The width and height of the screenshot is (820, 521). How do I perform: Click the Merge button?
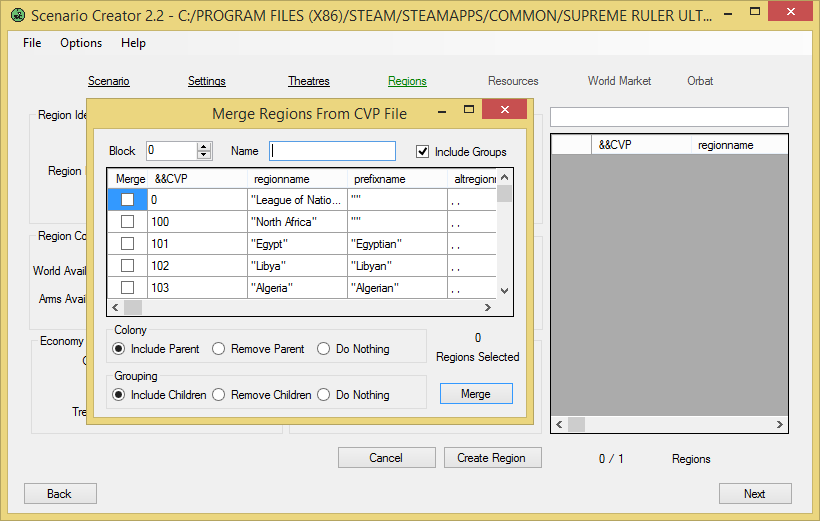[476, 394]
